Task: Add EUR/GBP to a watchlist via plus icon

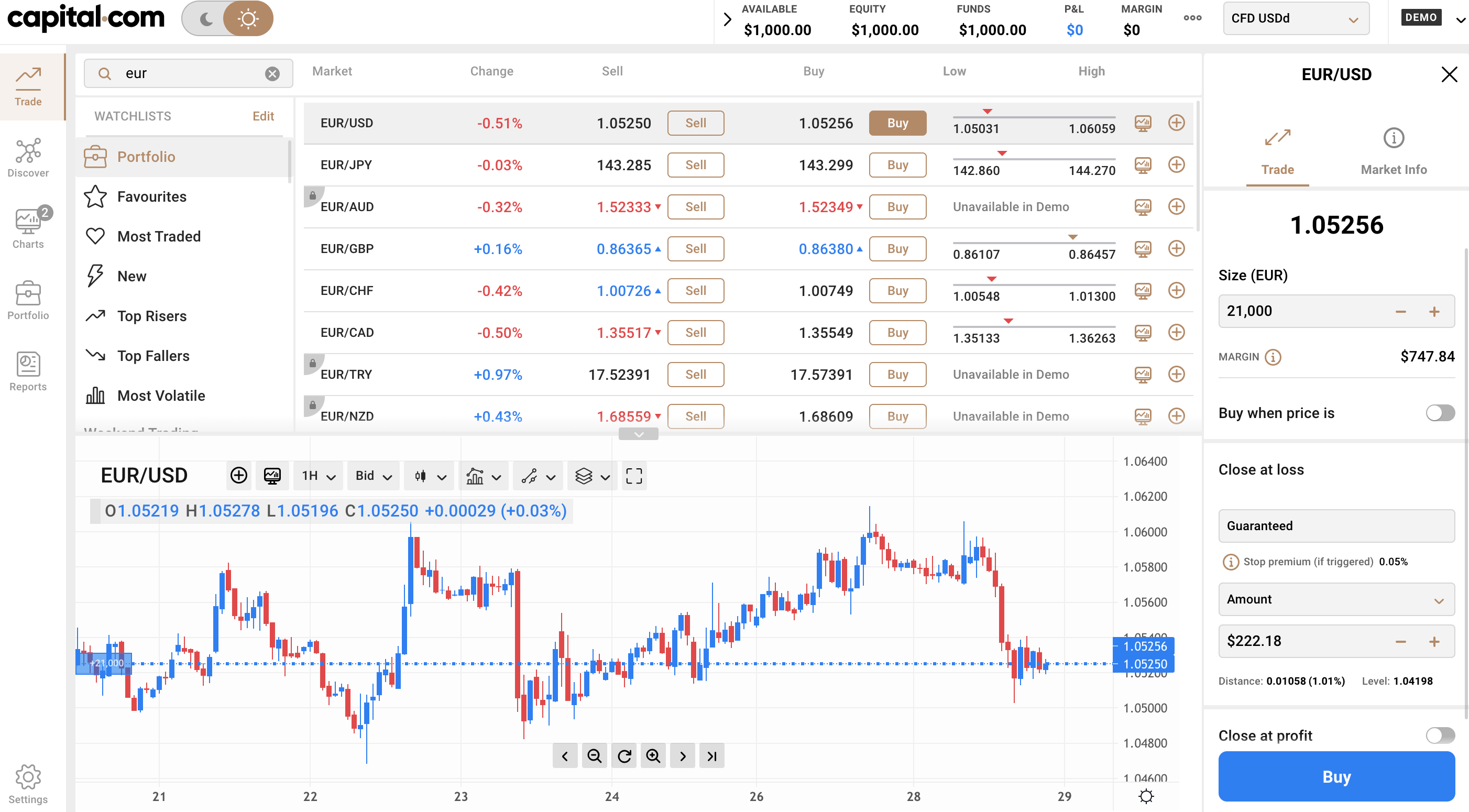Action: tap(1177, 249)
